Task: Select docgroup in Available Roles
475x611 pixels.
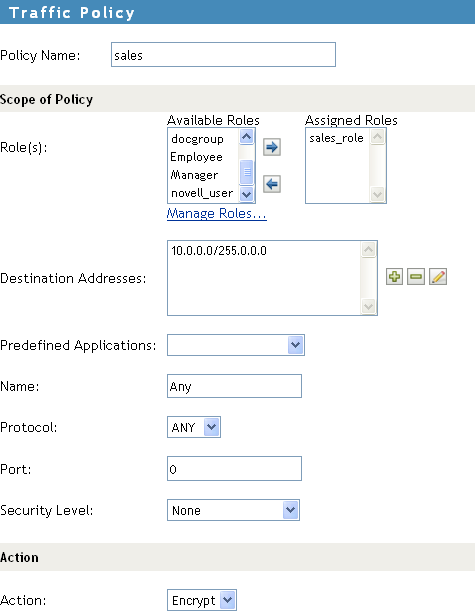Action: (x=197, y=139)
